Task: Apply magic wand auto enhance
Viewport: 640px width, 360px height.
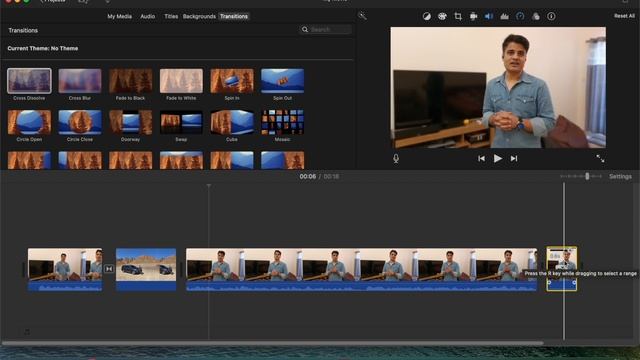Action: click(x=362, y=16)
